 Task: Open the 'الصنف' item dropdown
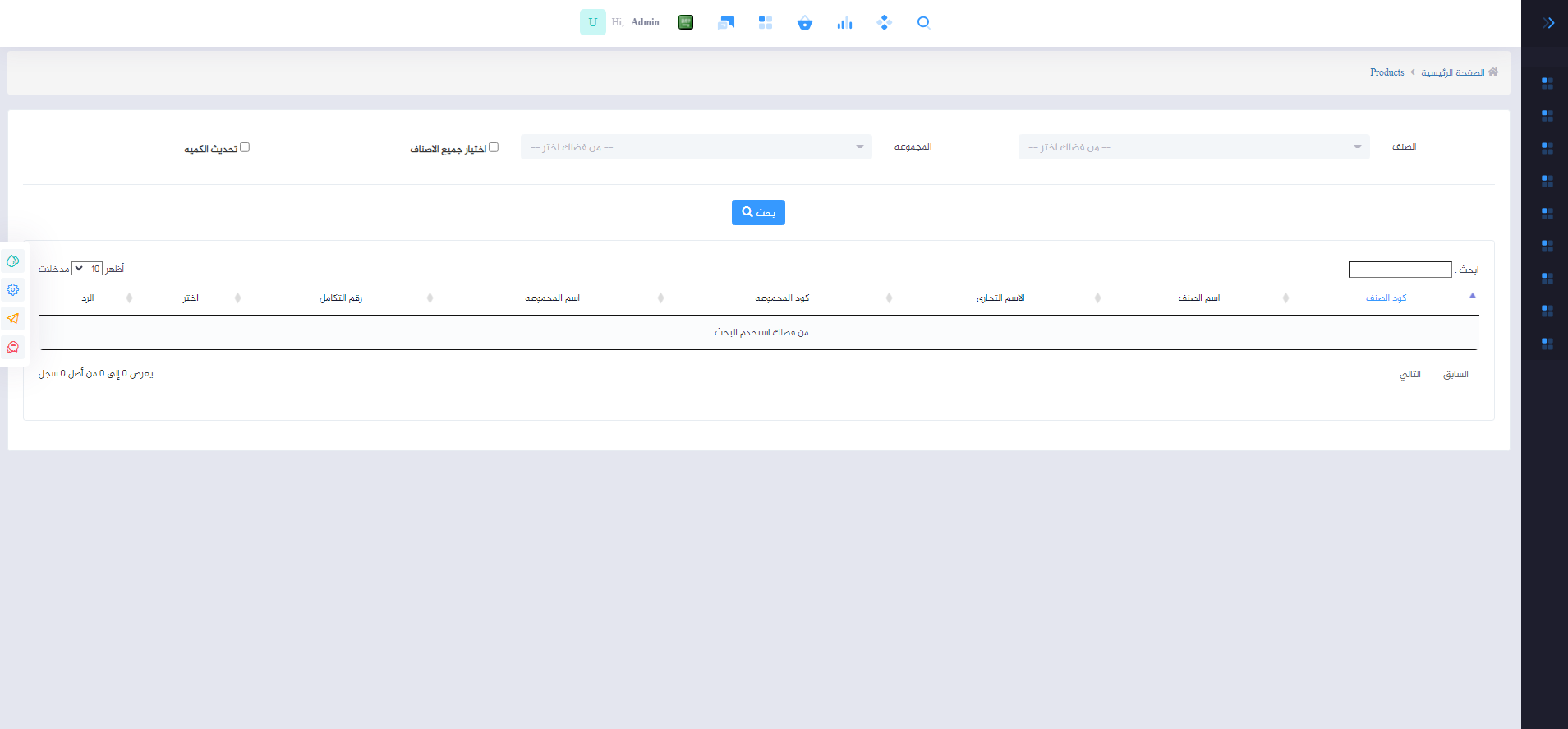coord(1193,147)
